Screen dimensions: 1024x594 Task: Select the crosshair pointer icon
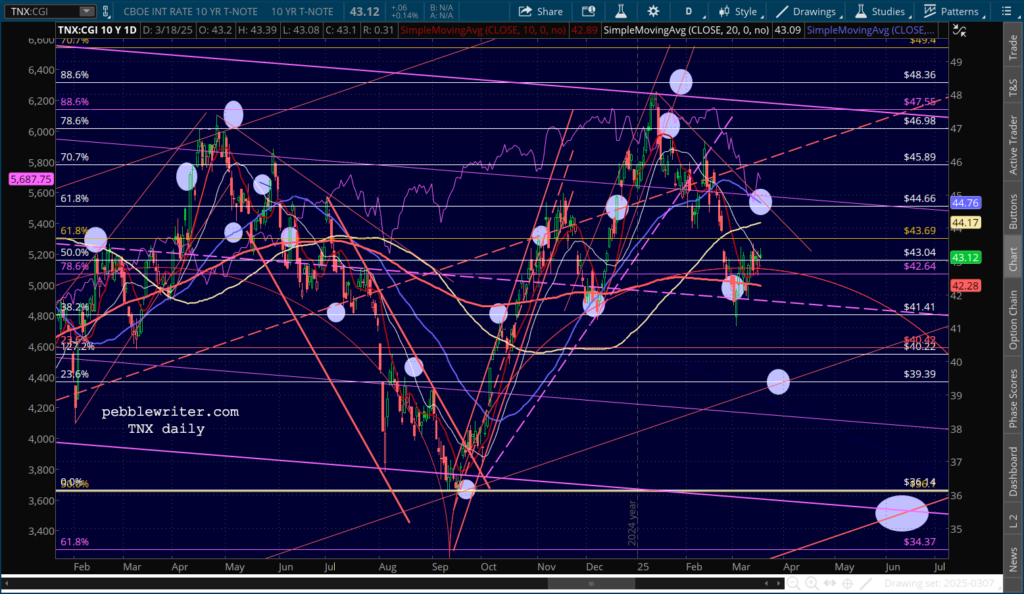tap(848, 583)
